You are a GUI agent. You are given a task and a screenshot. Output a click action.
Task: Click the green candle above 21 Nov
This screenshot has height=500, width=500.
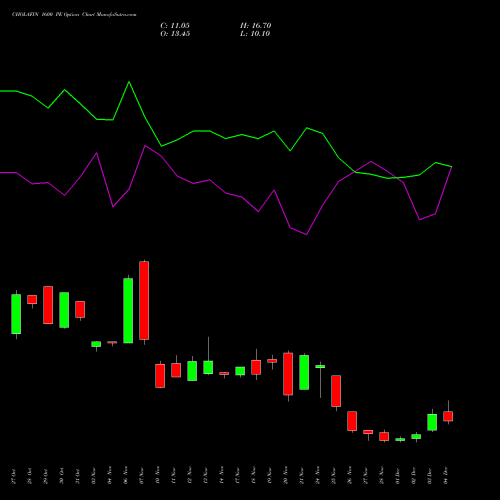(x=304, y=372)
